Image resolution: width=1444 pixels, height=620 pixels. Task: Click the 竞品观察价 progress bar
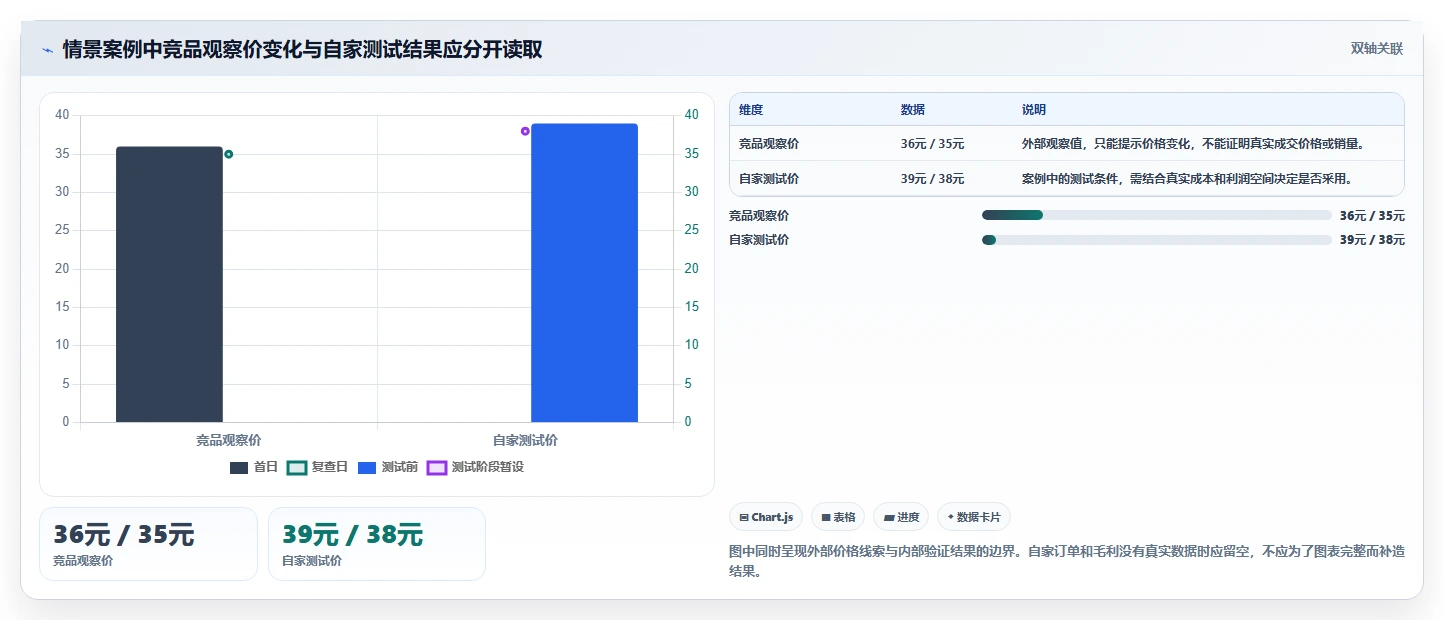pos(1157,215)
